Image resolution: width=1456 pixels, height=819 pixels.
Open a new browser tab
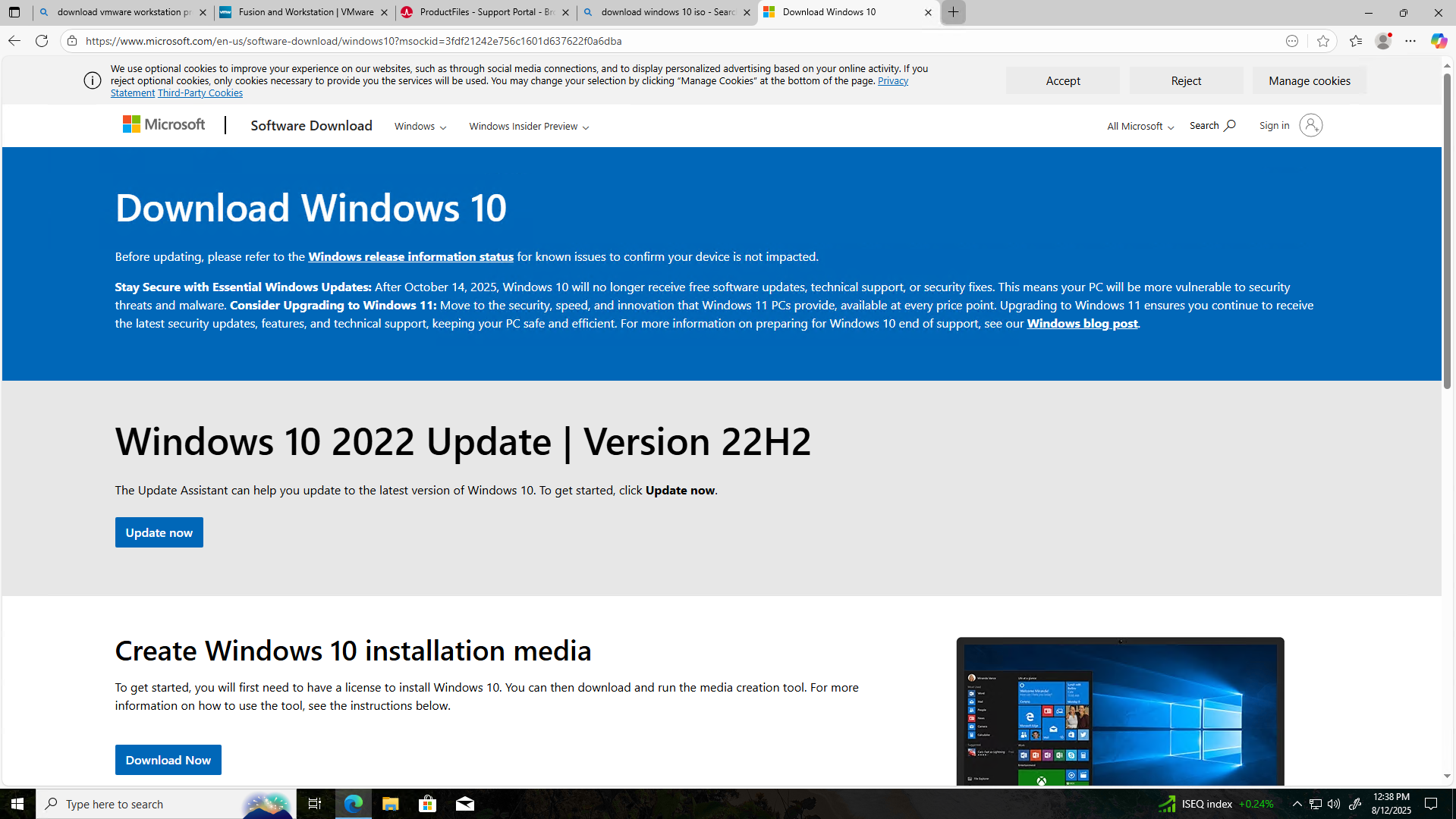click(953, 12)
